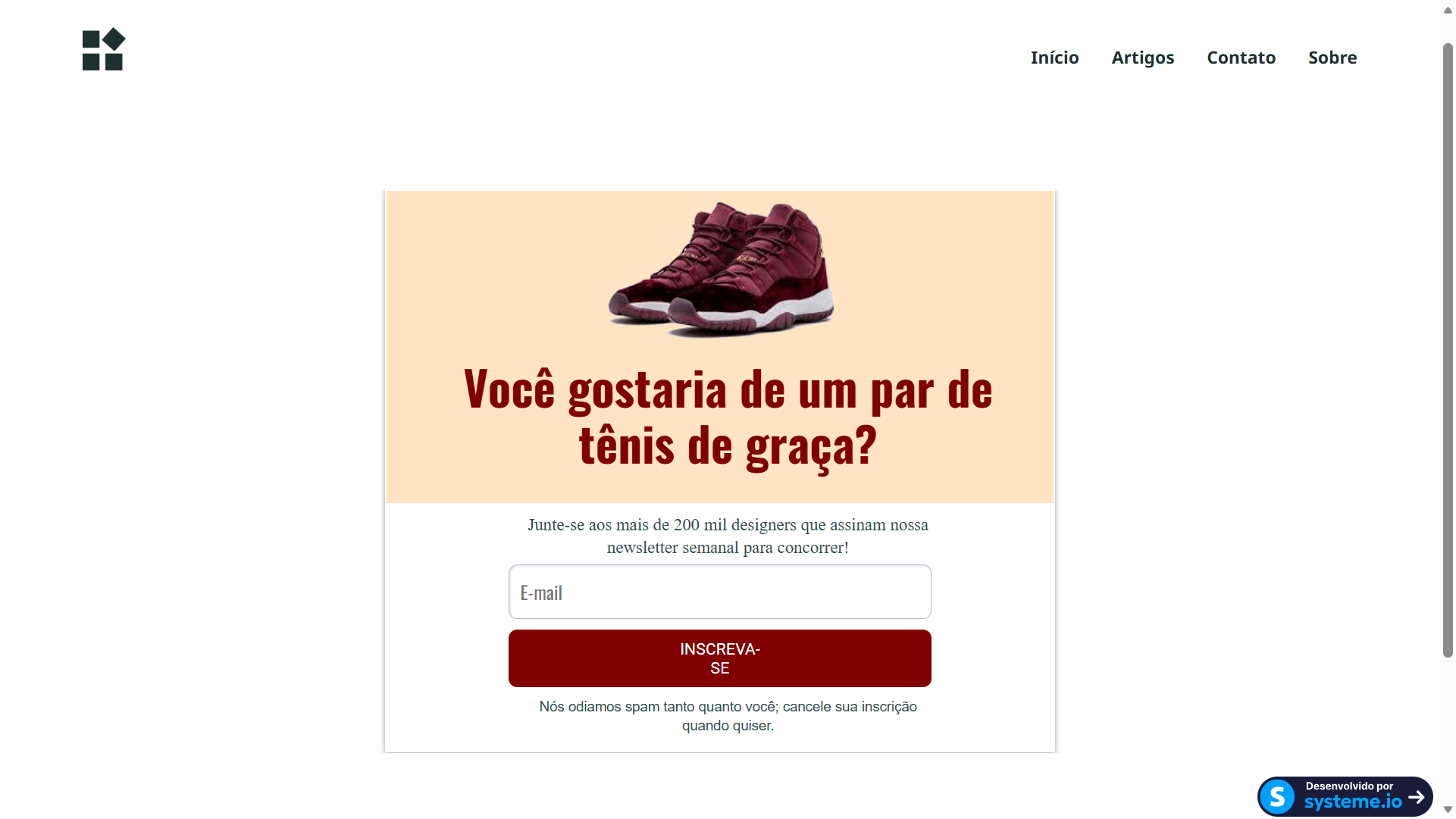
Task: Click the scrollbar up arrow
Action: 1448,11
